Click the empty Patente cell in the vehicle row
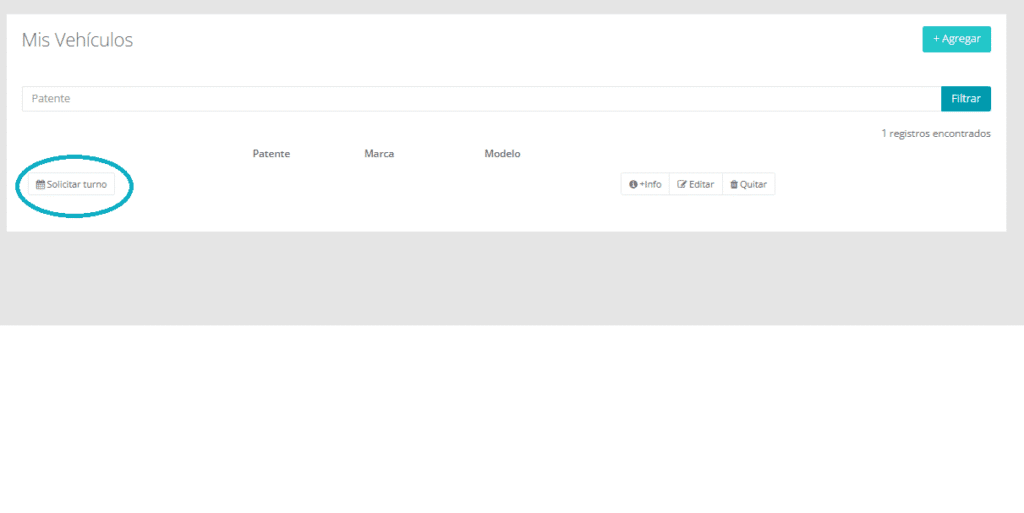This screenshot has height=513, width=1024. pos(271,185)
